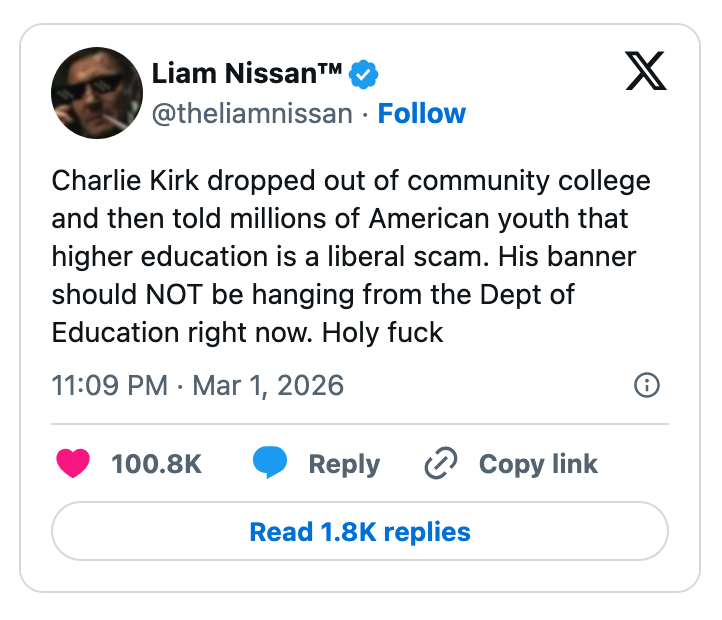
Task: Open the @theliamnissan handle link
Action: pos(252,114)
